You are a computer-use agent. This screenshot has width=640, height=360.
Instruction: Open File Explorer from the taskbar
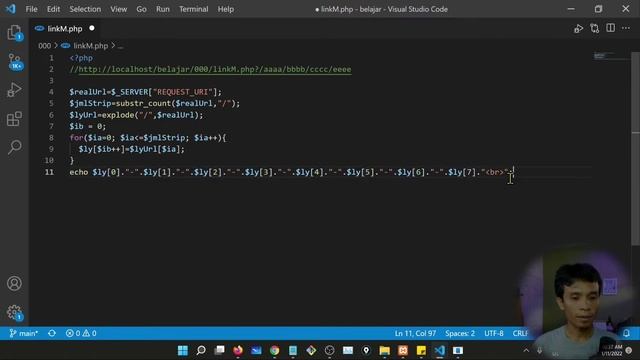click(x=384, y=350)
